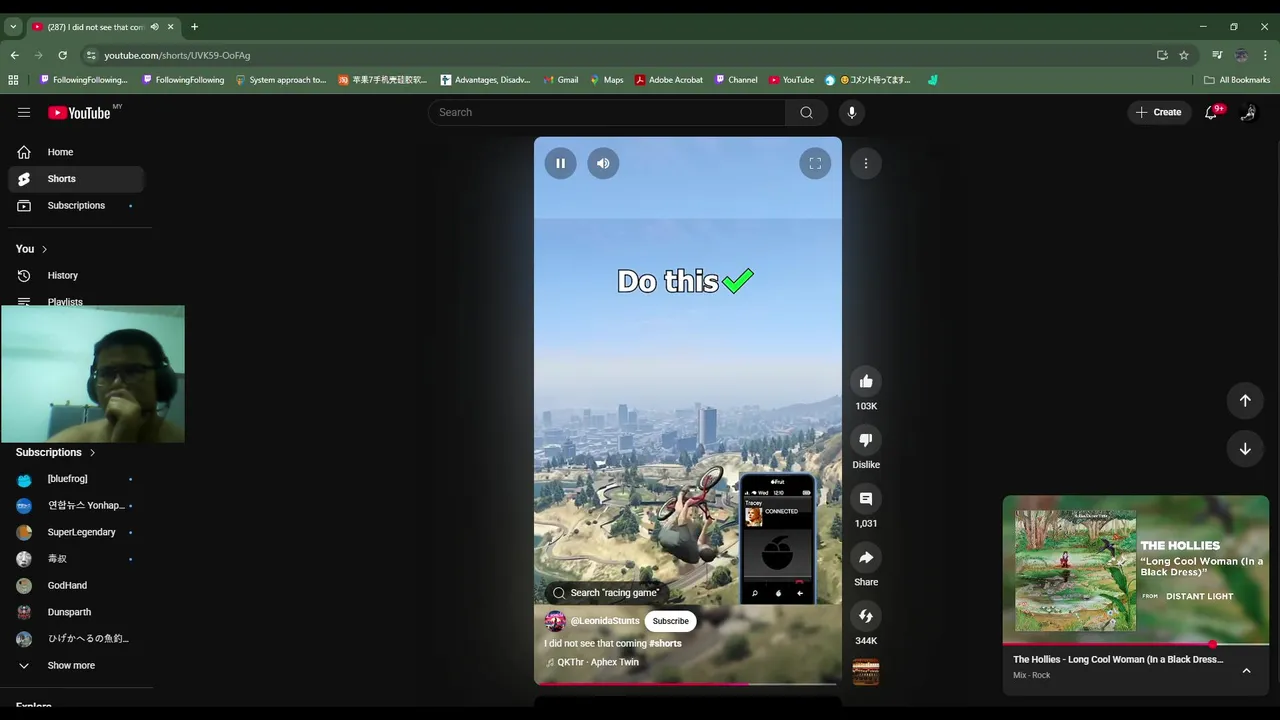Click the magnifier search button
1280x720 pixels.
[x=806, y=112]
